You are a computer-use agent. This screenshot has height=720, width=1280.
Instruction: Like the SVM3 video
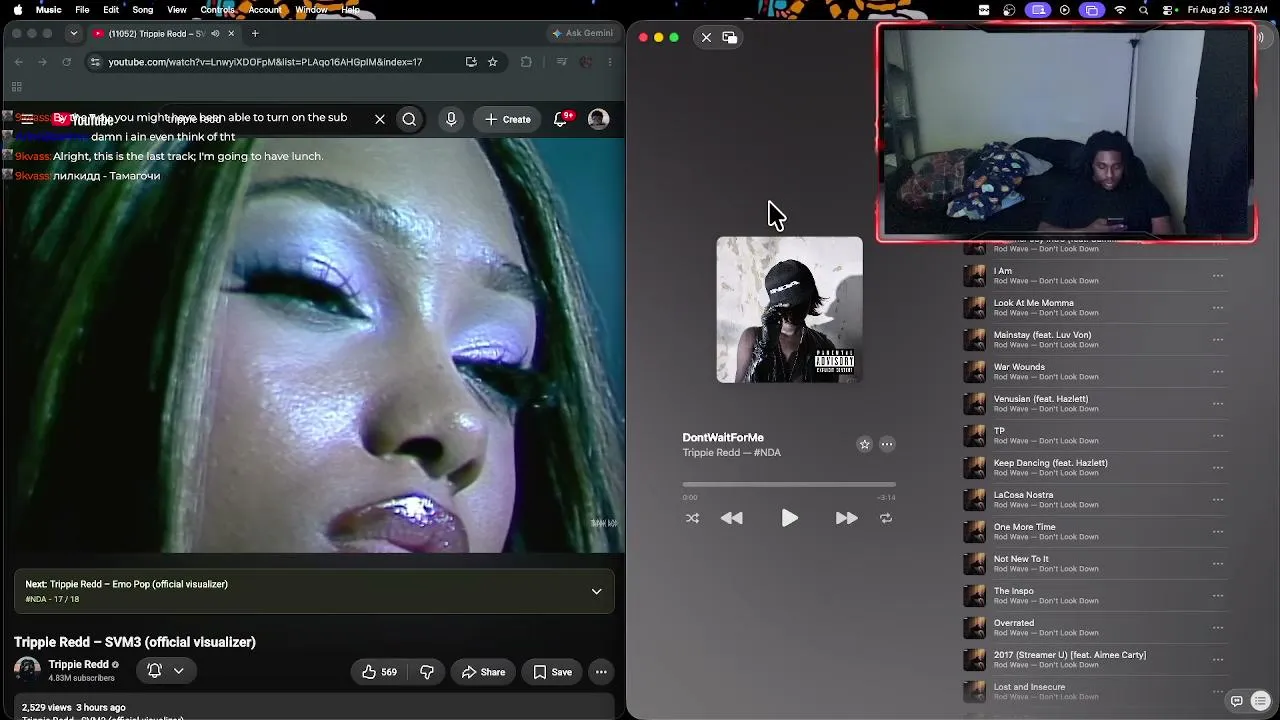(379, 672)
